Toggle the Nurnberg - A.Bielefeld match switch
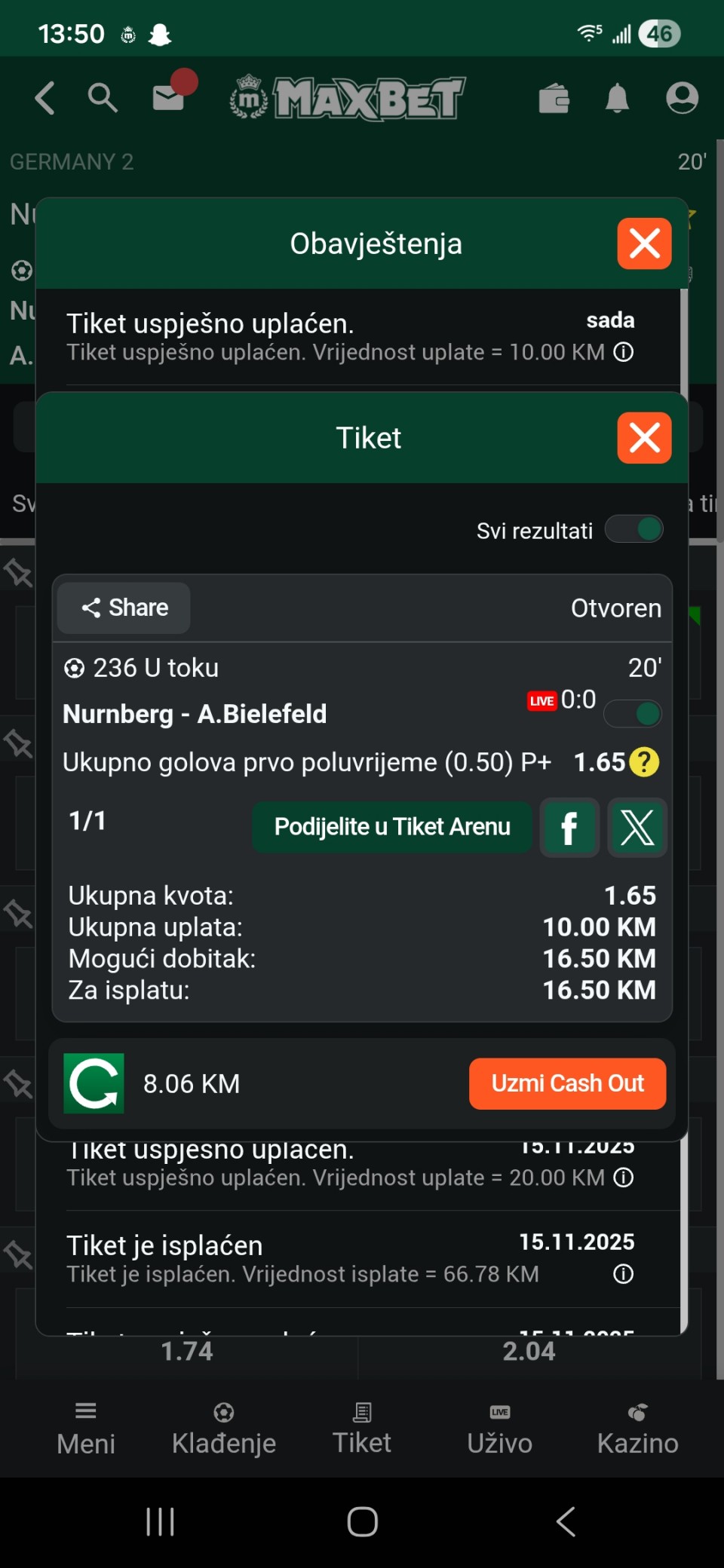724x1568 pixels. click(633, 713)
